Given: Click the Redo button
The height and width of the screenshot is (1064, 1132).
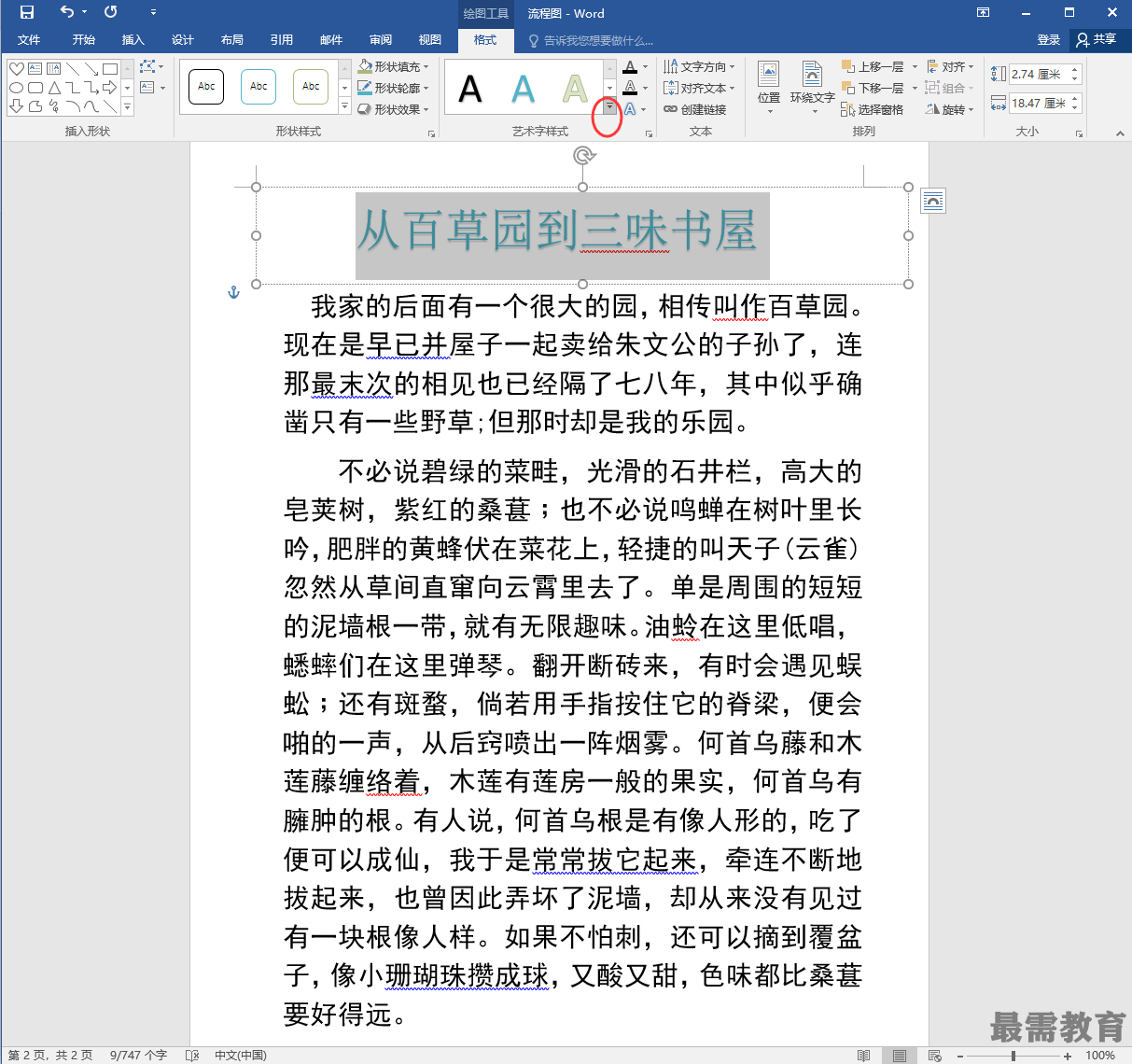Looking at the screenshot, I should pos(110,12).
